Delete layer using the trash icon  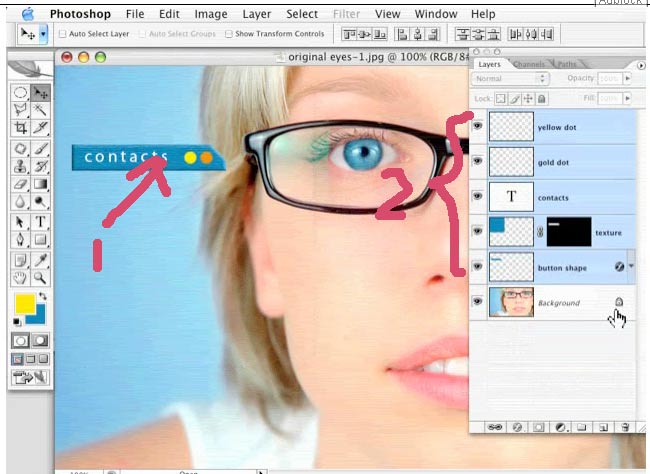click(625, 426)
